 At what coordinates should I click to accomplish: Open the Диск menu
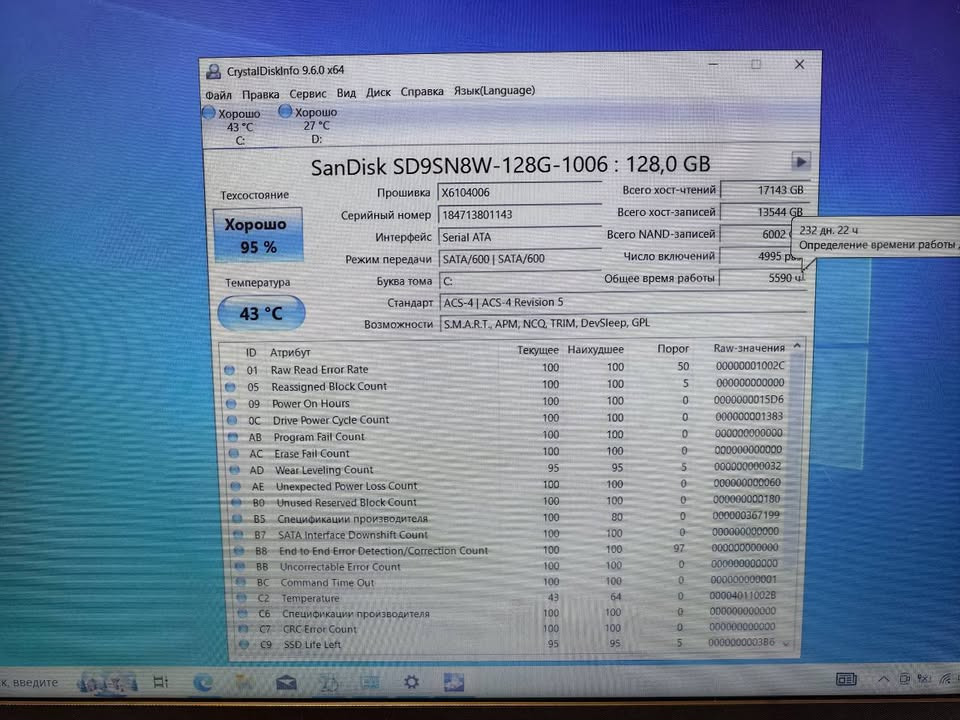[378, 92]
